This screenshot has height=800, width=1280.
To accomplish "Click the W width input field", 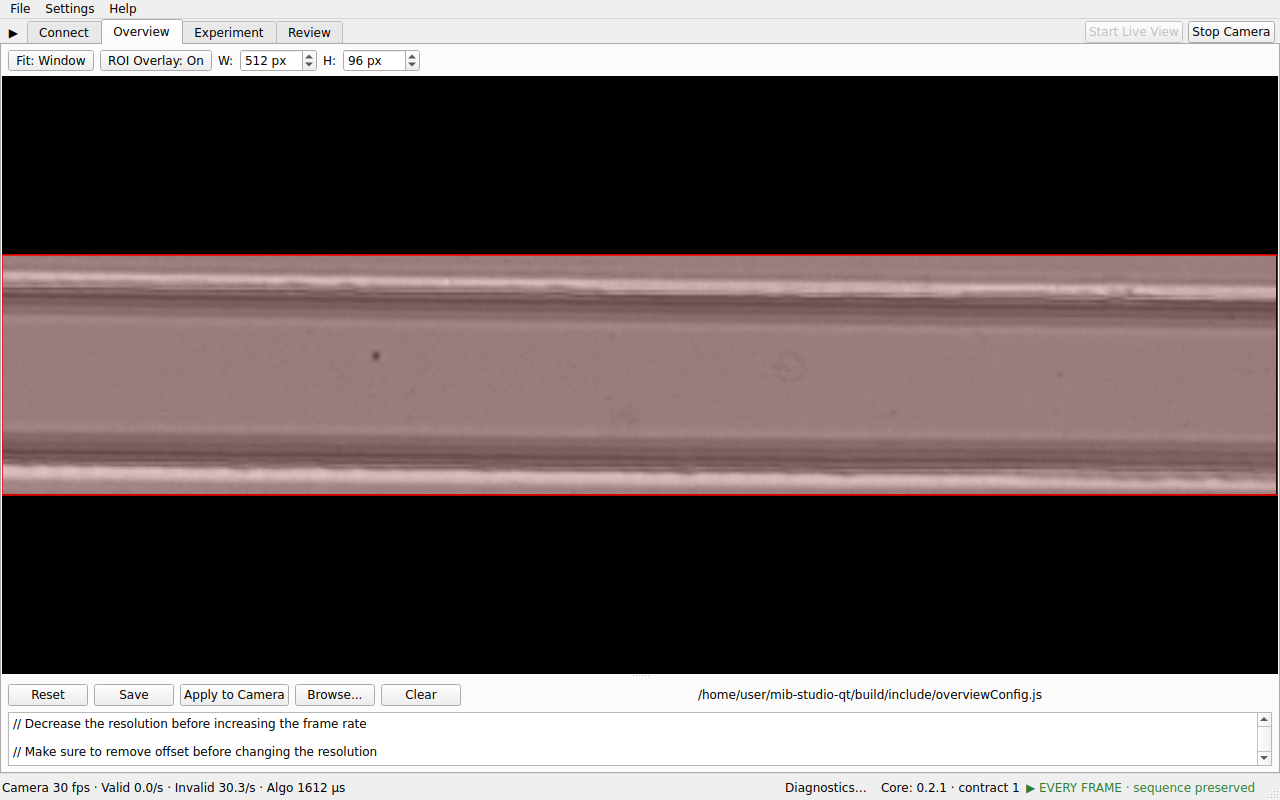I will [x=271, y=61].
